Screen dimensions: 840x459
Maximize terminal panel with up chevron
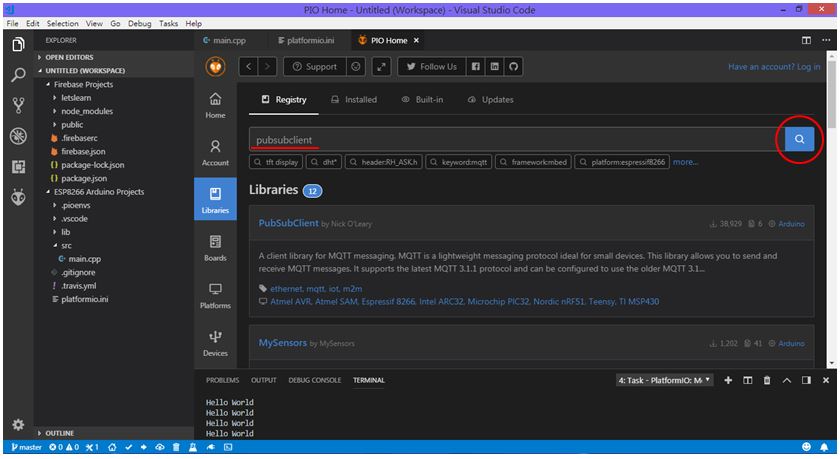click(x=786, y=380)
